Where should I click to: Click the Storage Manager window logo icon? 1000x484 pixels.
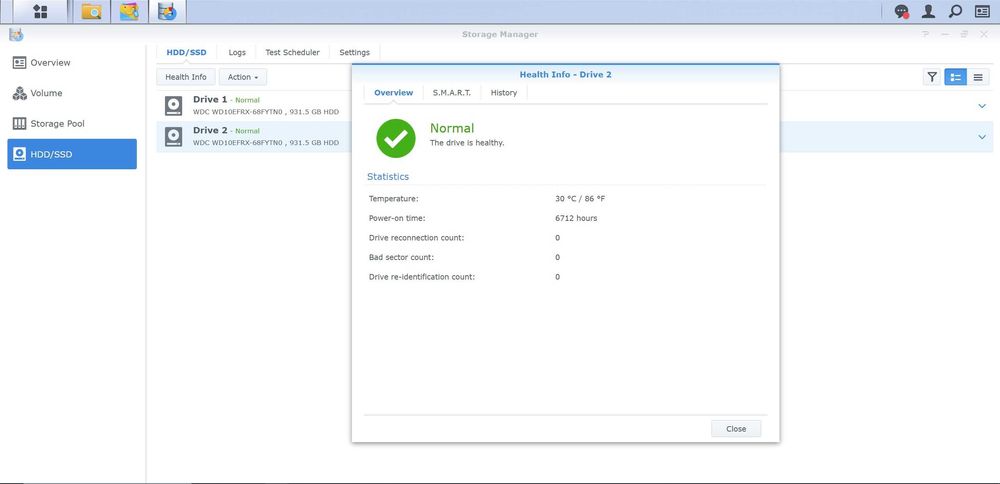coord(16,34)
